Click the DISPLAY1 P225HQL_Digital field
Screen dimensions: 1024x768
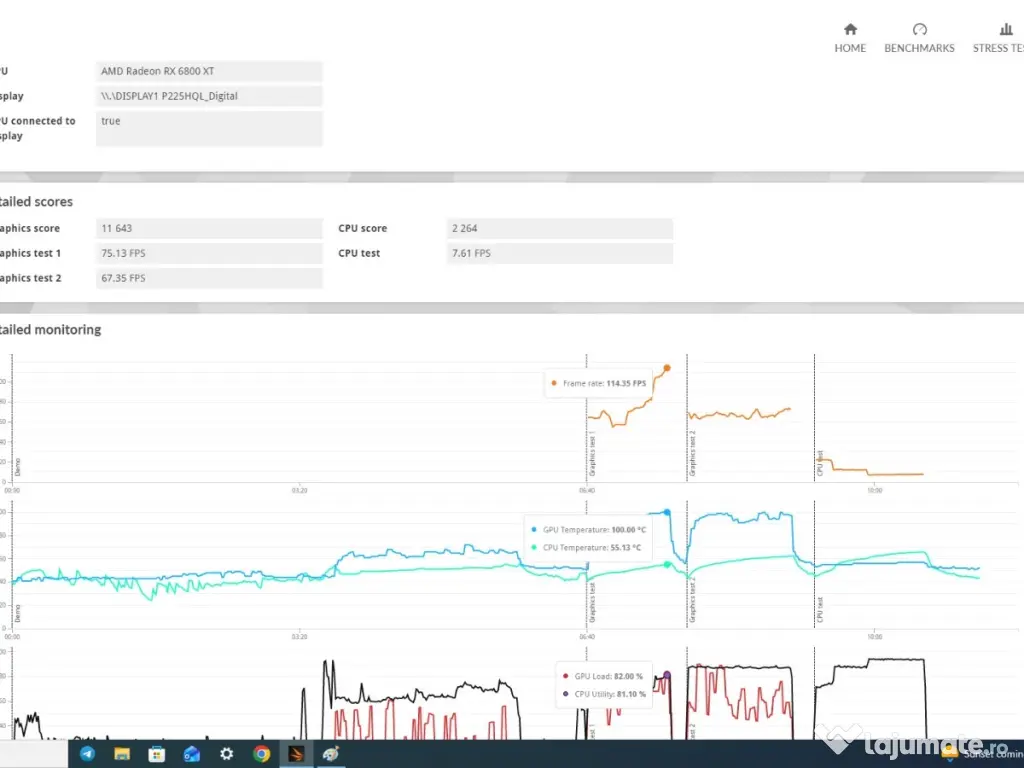coord(209,96)
